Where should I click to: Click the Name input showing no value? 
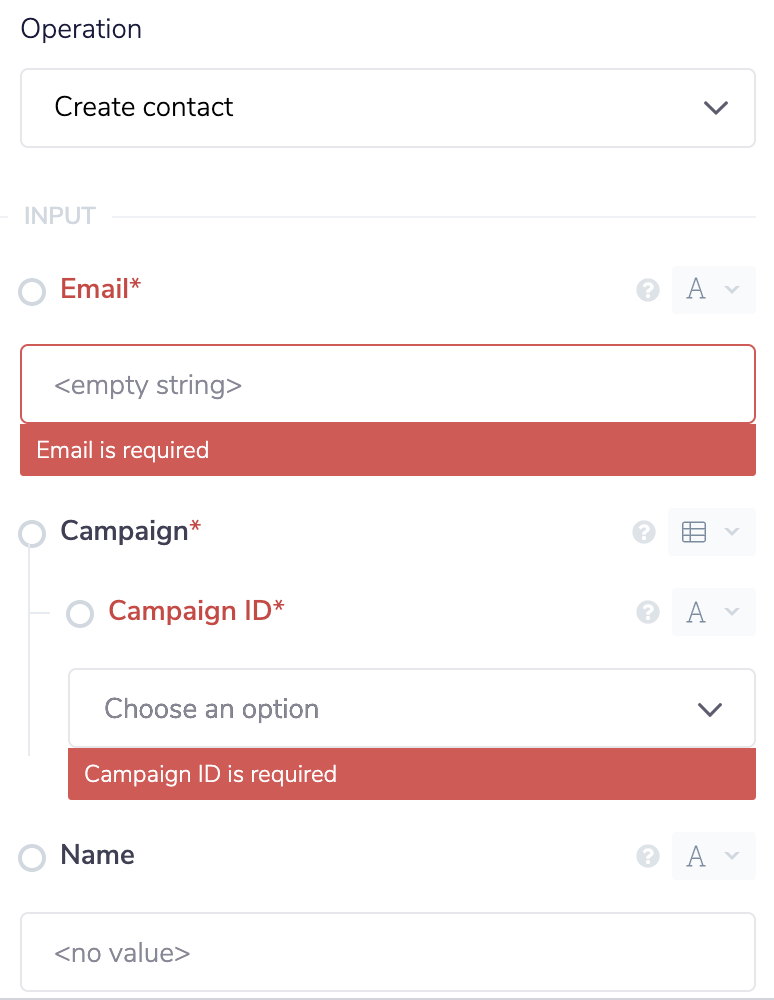pos(388,952)
